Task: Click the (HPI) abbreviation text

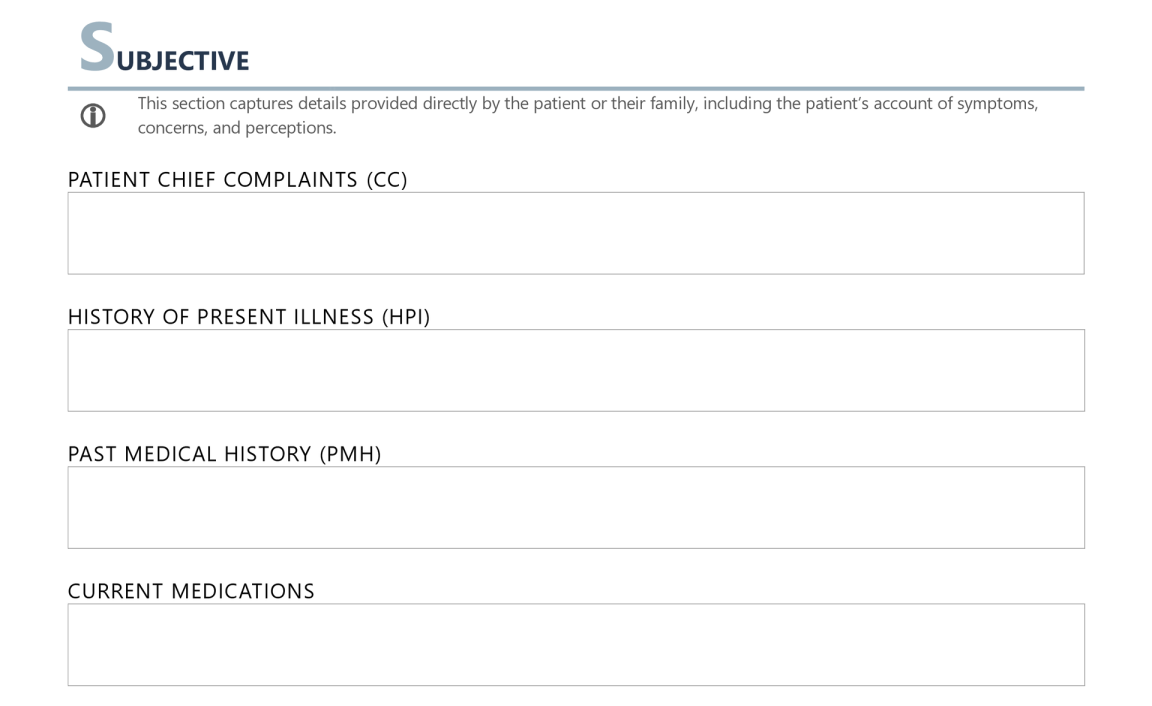Action: [x=406, y=317]
